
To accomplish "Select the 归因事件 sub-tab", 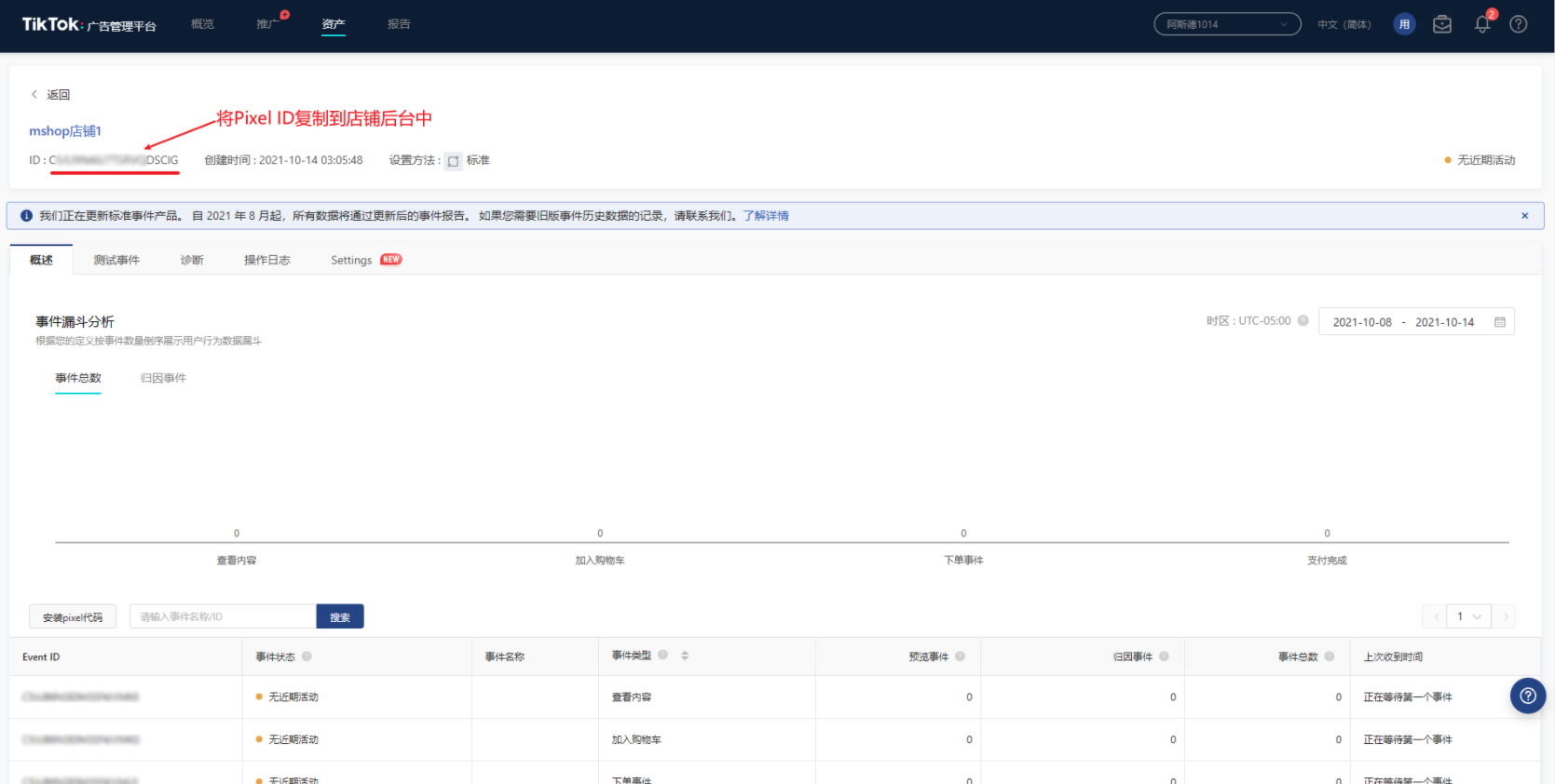I will pyautogui.click(x=163, y=378).
